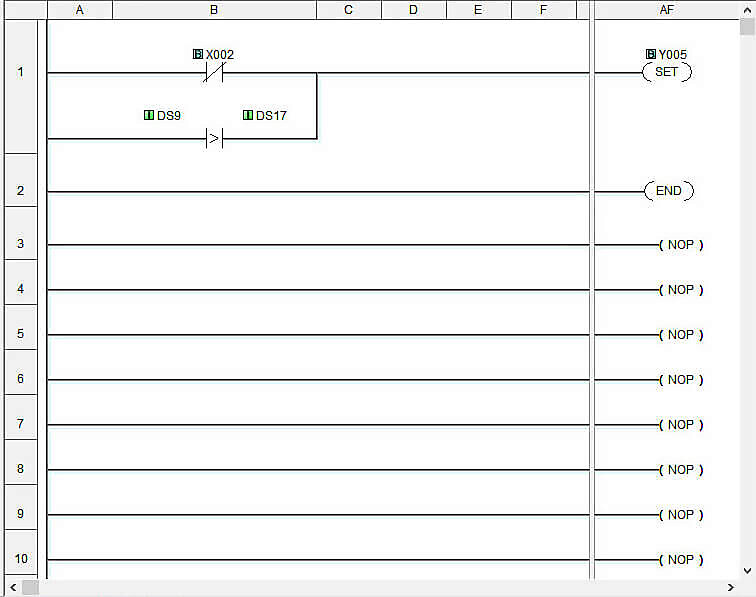Select the NOP coil on rung 5
This screenshot has width=756, height=597.
point(681,335)
